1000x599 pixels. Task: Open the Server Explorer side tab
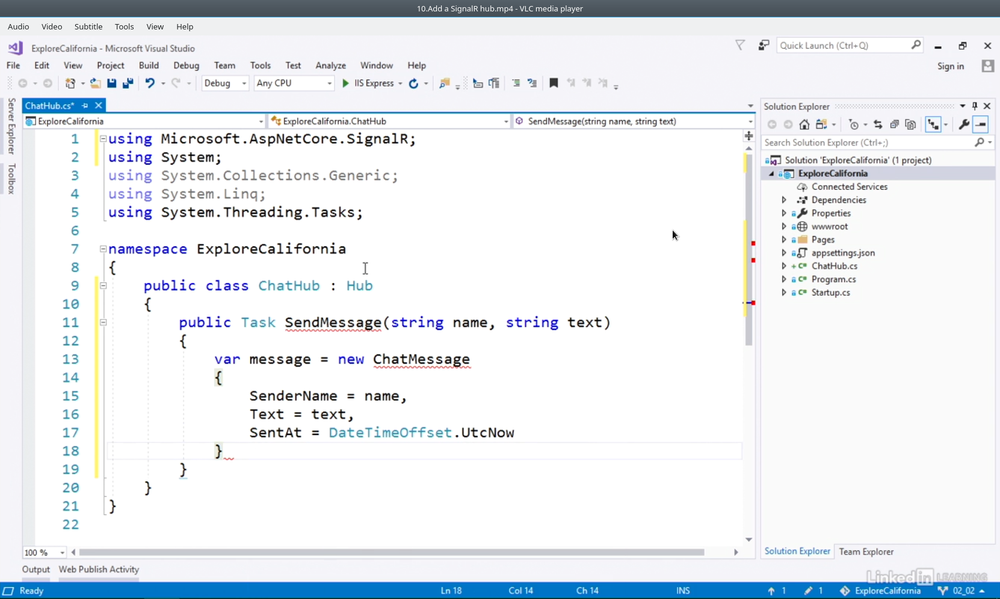(x=11, y=126)
